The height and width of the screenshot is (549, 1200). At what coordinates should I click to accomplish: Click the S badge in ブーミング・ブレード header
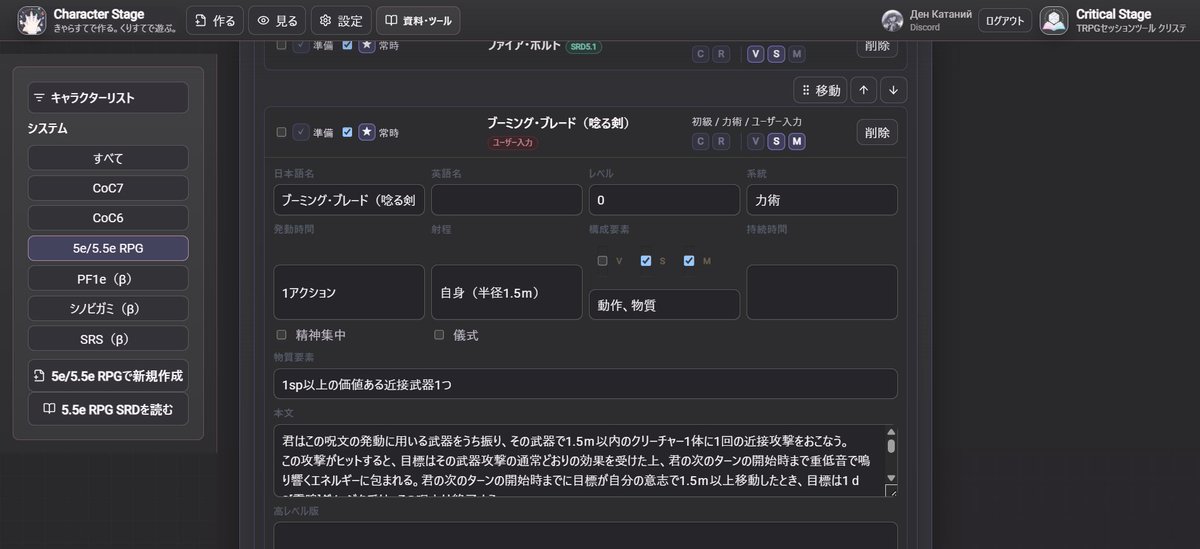coord(776,141)
